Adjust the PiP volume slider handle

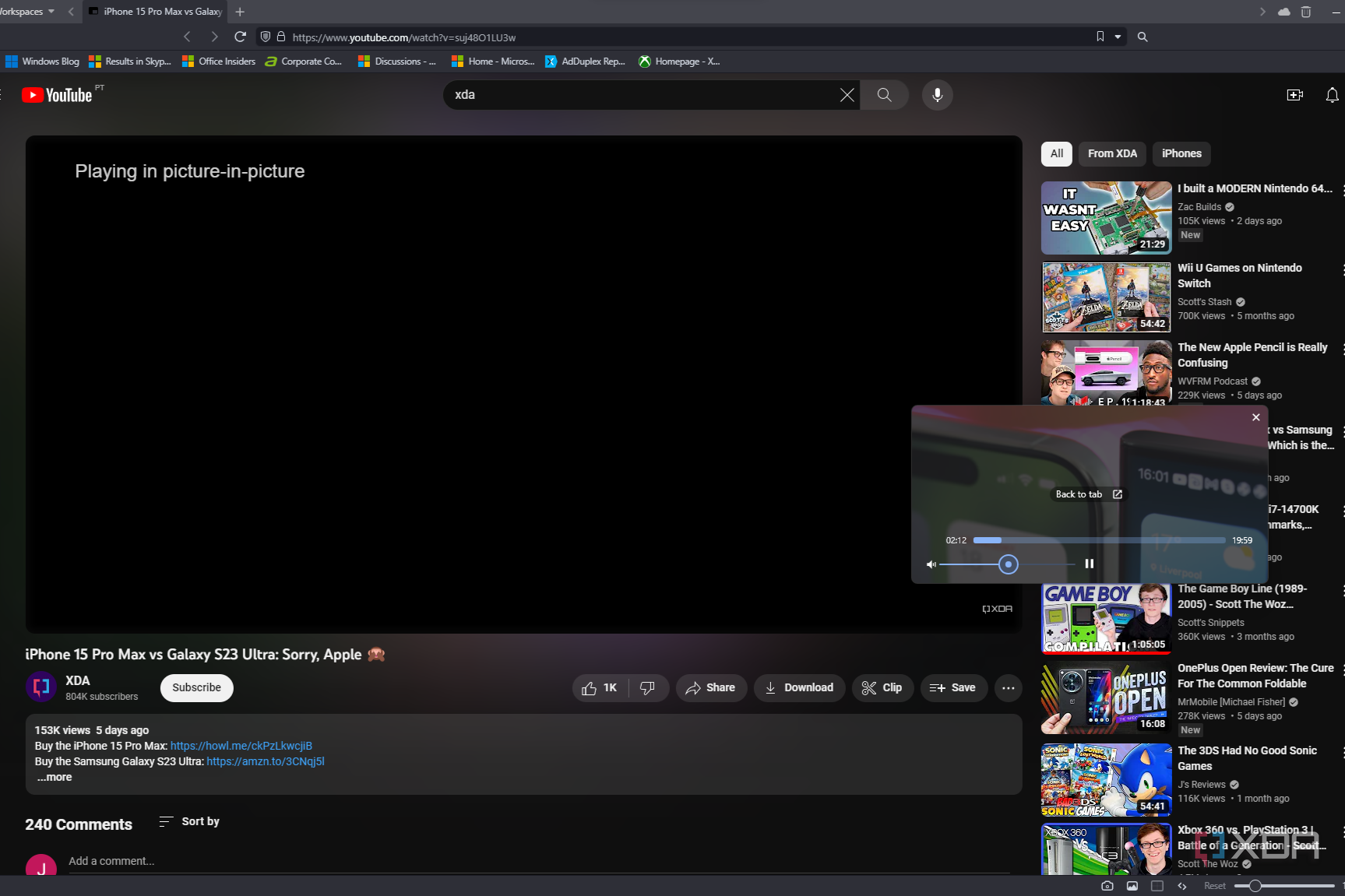point(1008,564)
